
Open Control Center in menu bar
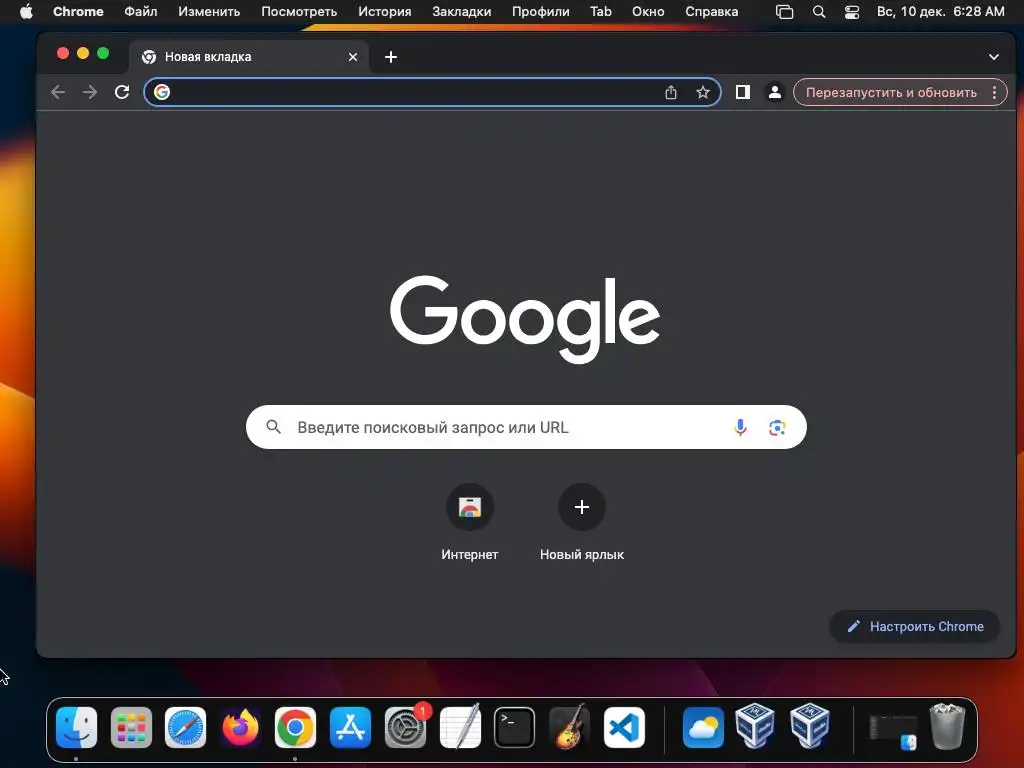tap(852, 12)
